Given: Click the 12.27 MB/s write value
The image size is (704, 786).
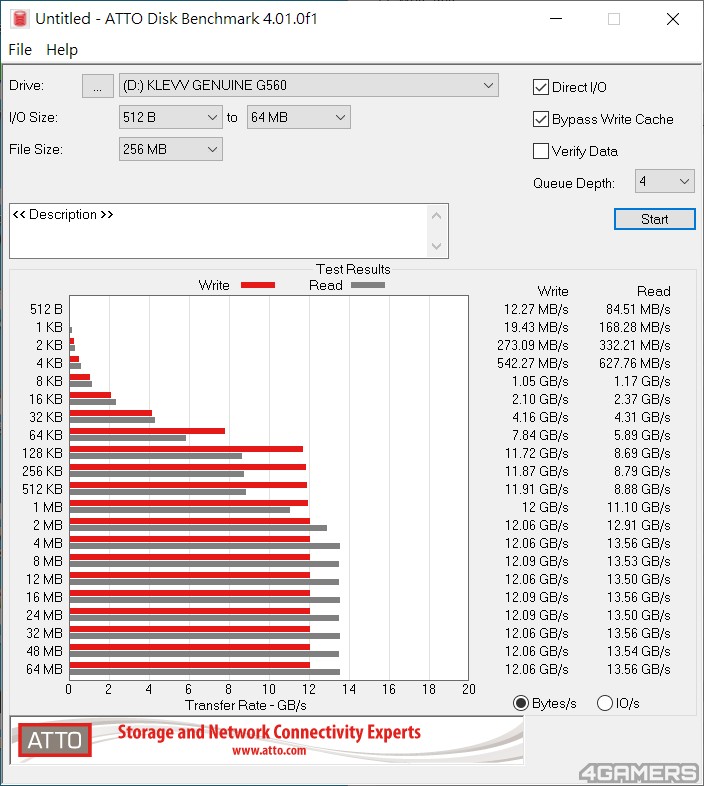Looking at the screenshot, I should [536, 309].
